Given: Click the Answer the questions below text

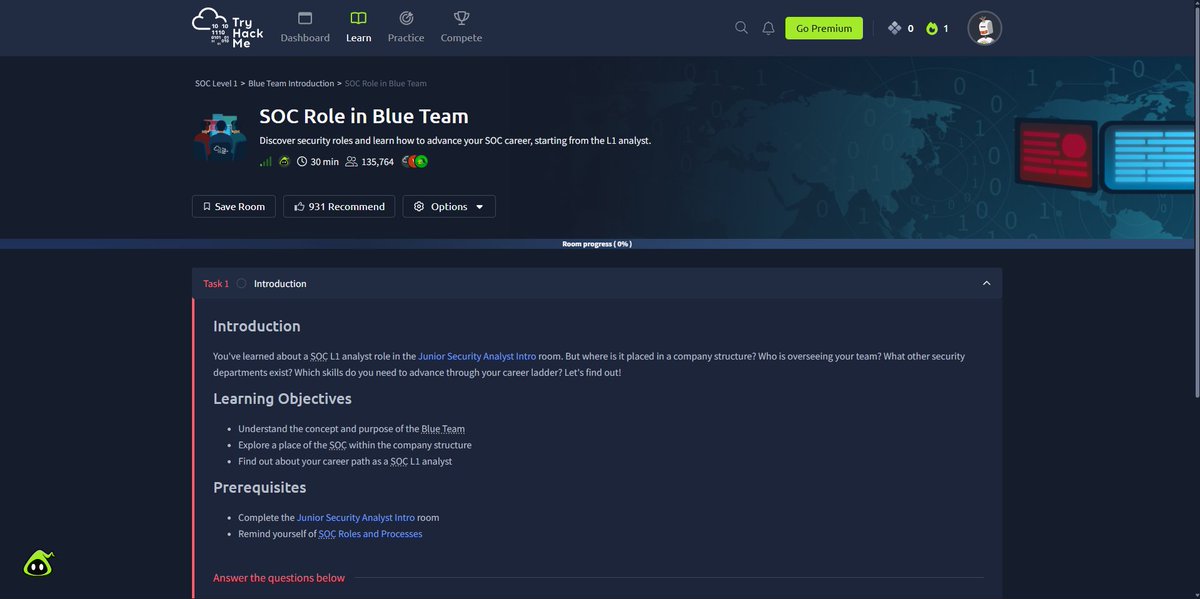Looking at the screenshot, I should click(x=279, y=578).
